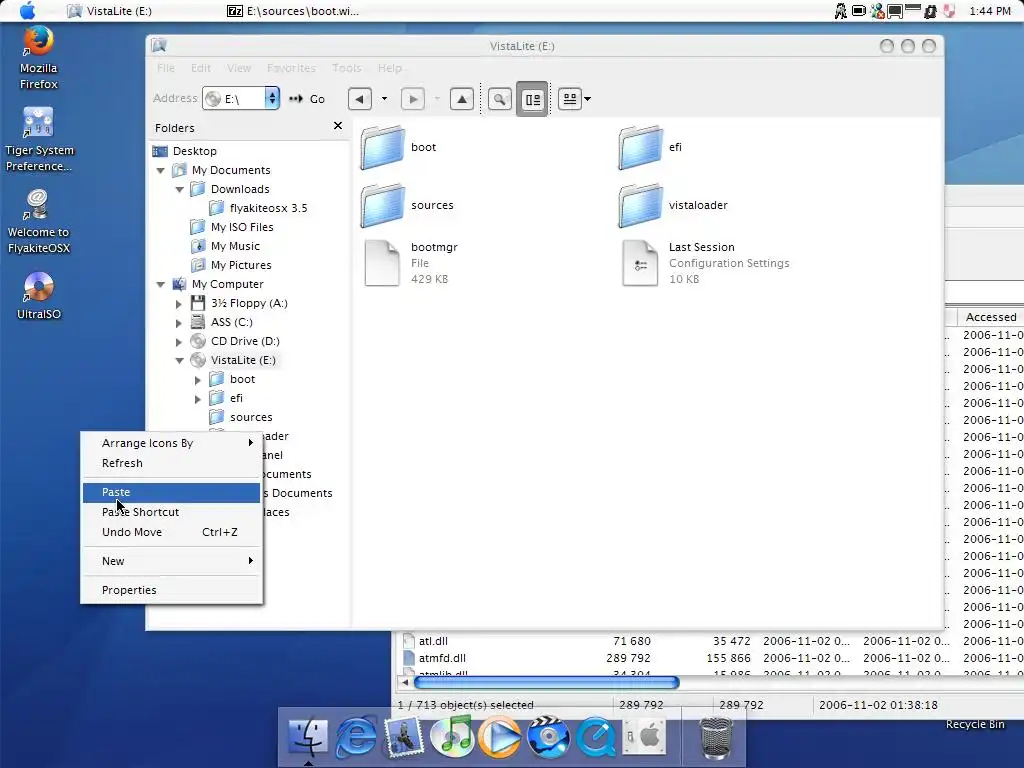
Task: Click the Views toolbar button
Action: [569, 99]
